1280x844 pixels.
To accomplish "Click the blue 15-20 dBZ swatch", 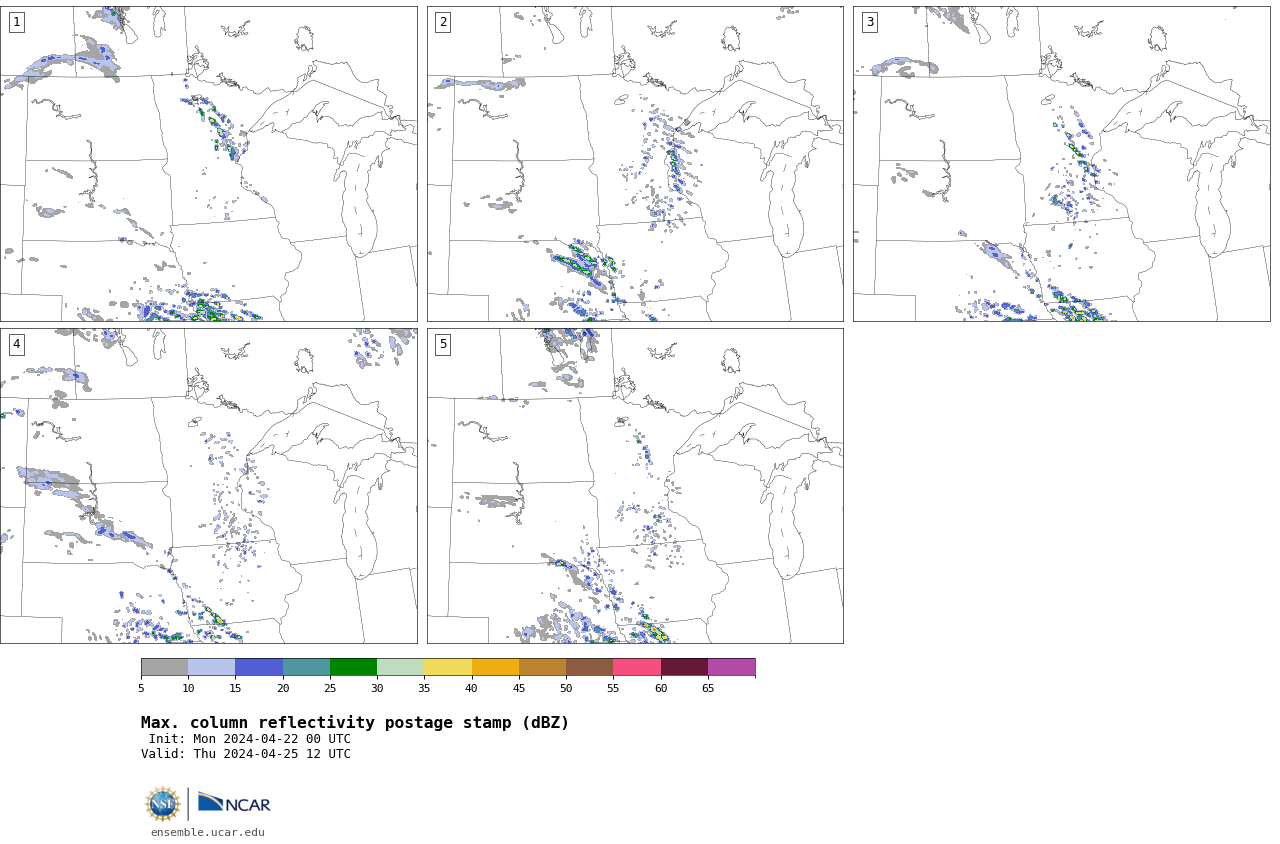I will pos(259,667).
